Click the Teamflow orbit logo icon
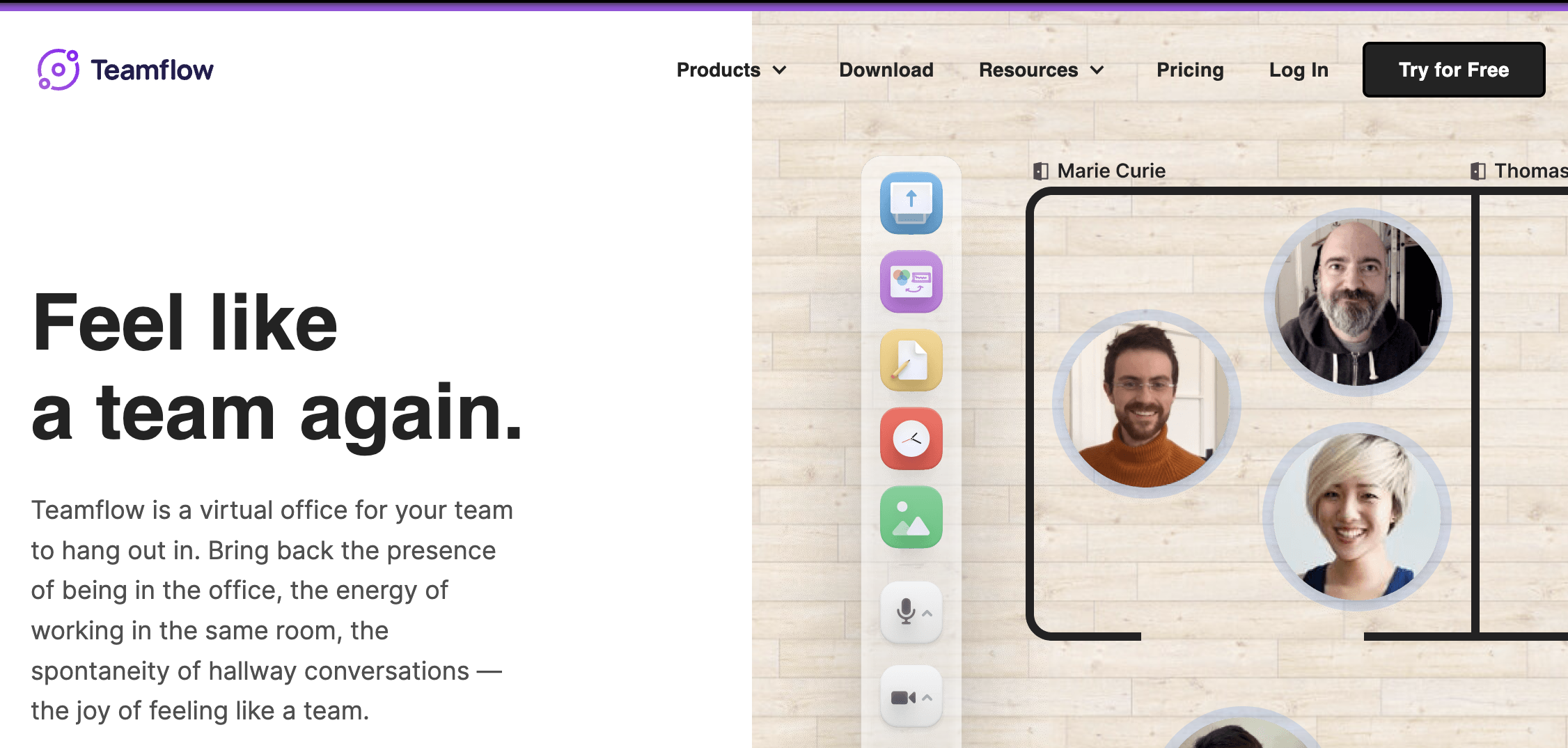The image size is (1568, 748). 58,70
